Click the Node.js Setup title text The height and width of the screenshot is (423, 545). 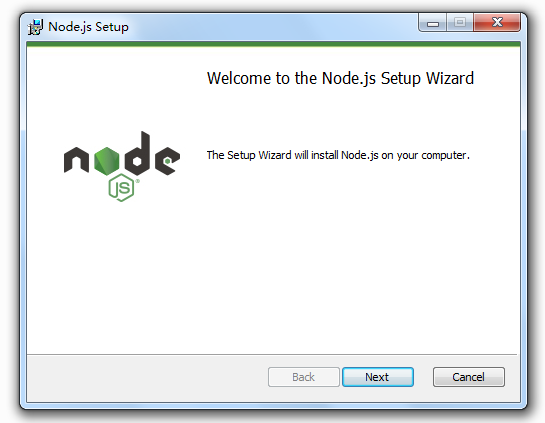(88, 27)
